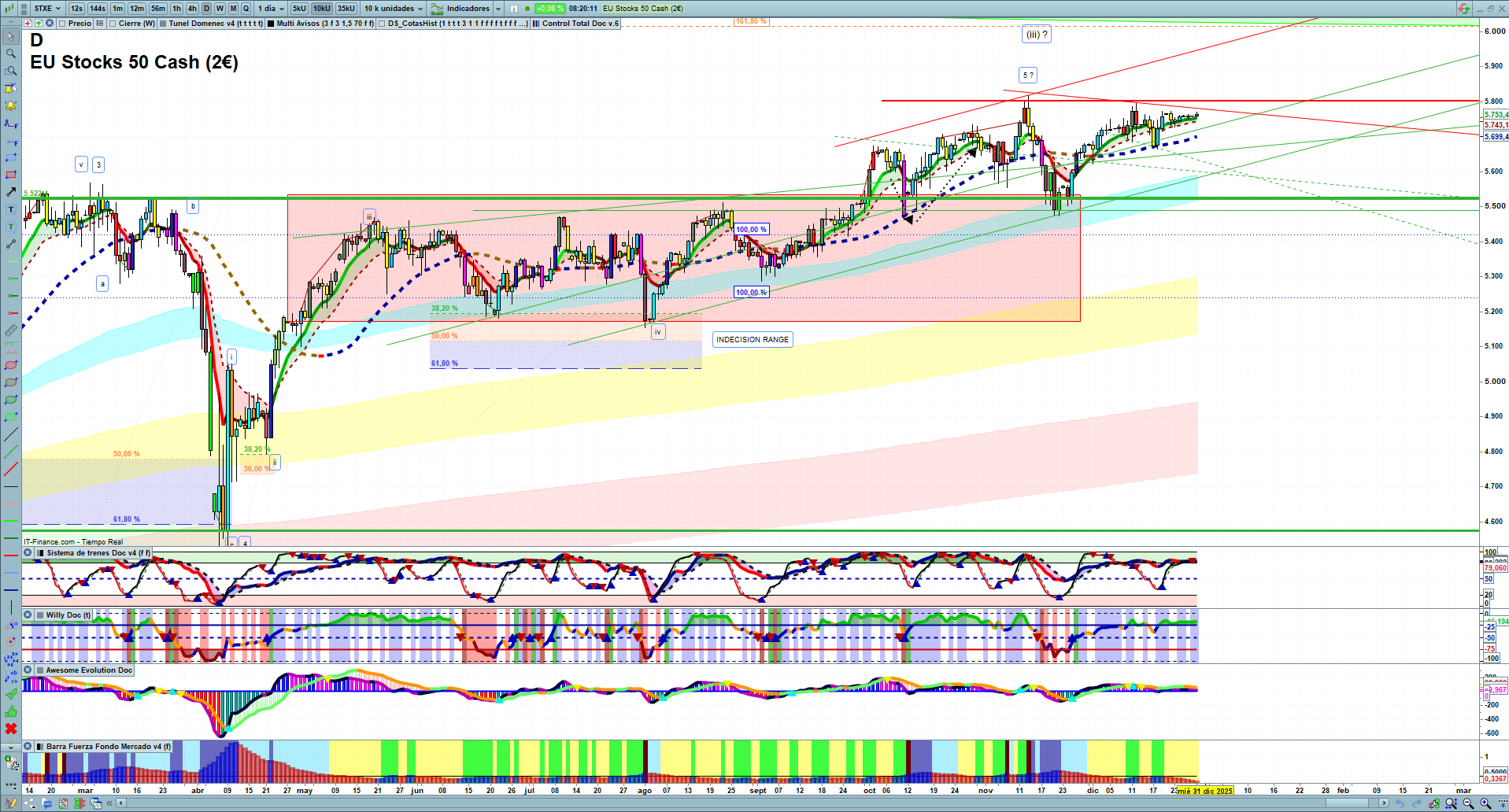Select the ruler measurement tool
This screenshot has width=1509, height=812.
pyautogui.click(x=11, y=331)
